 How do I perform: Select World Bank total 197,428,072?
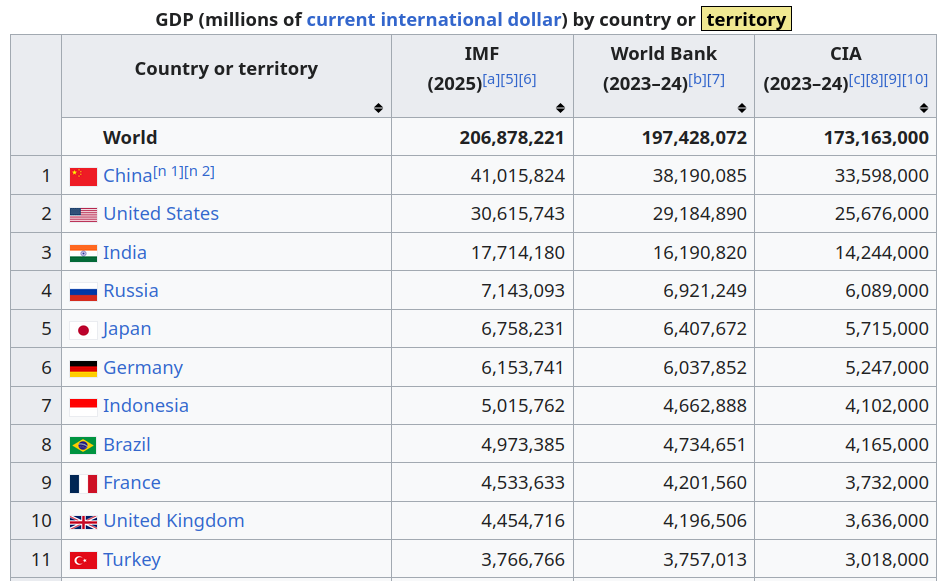coord(694,138)
